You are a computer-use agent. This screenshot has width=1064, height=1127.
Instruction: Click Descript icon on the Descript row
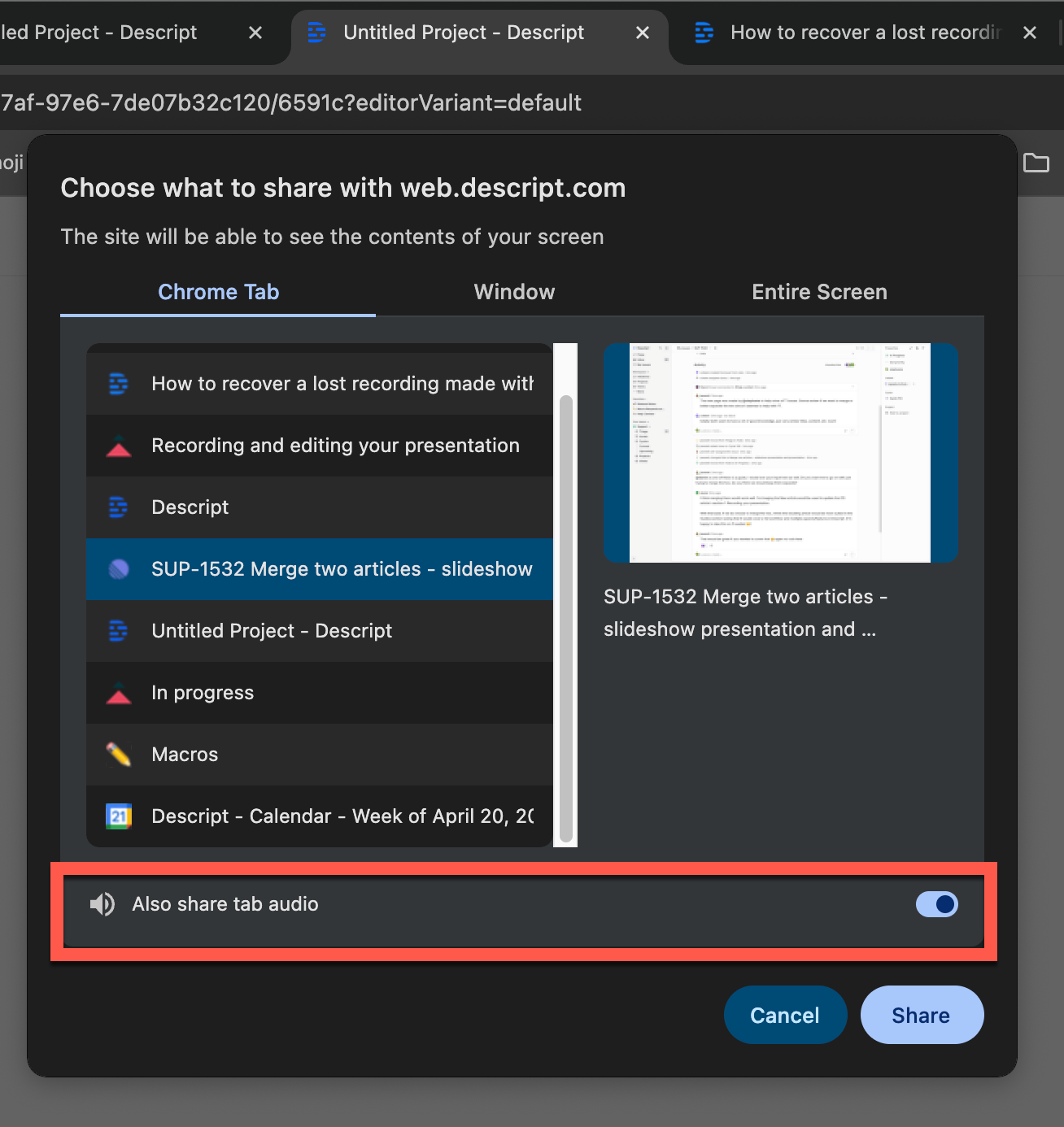tap(119, 507)
